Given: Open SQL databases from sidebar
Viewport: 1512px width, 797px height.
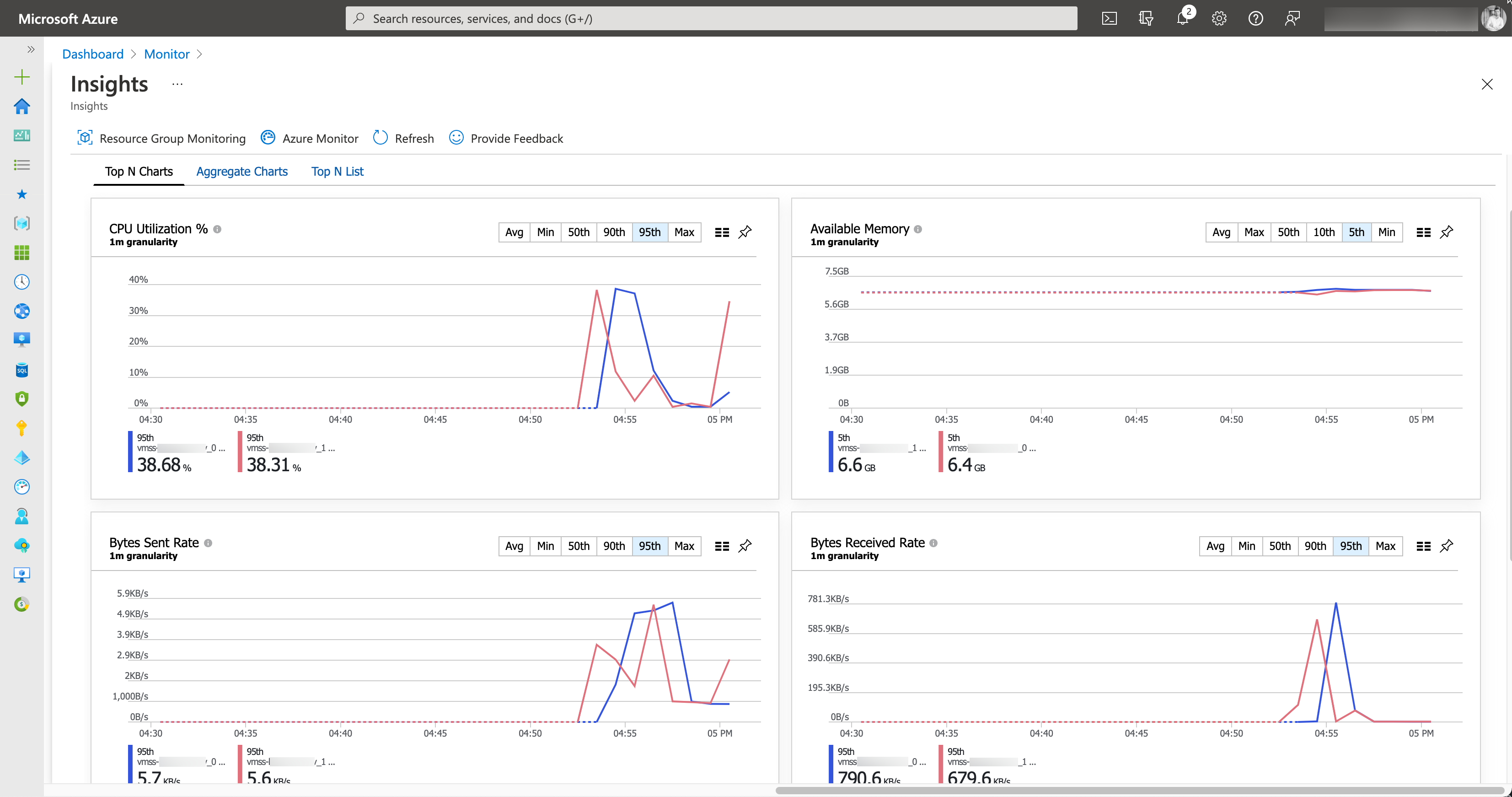Looking at the screenshot, I should [21, 370].
